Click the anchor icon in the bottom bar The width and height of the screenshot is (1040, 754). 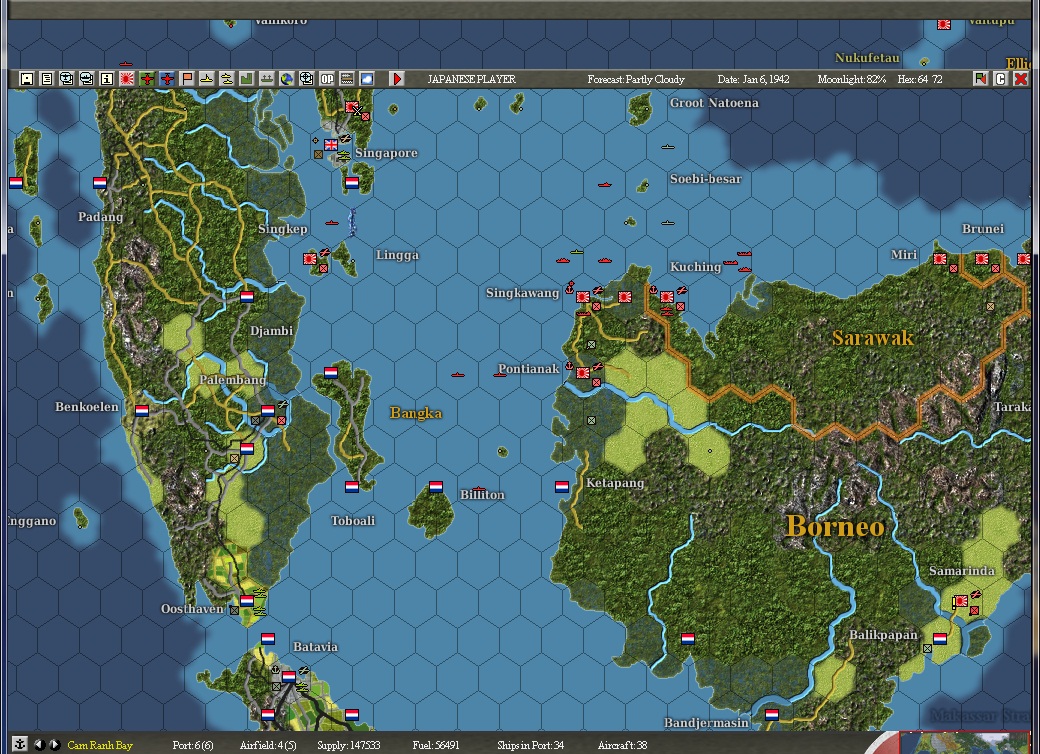20,744
